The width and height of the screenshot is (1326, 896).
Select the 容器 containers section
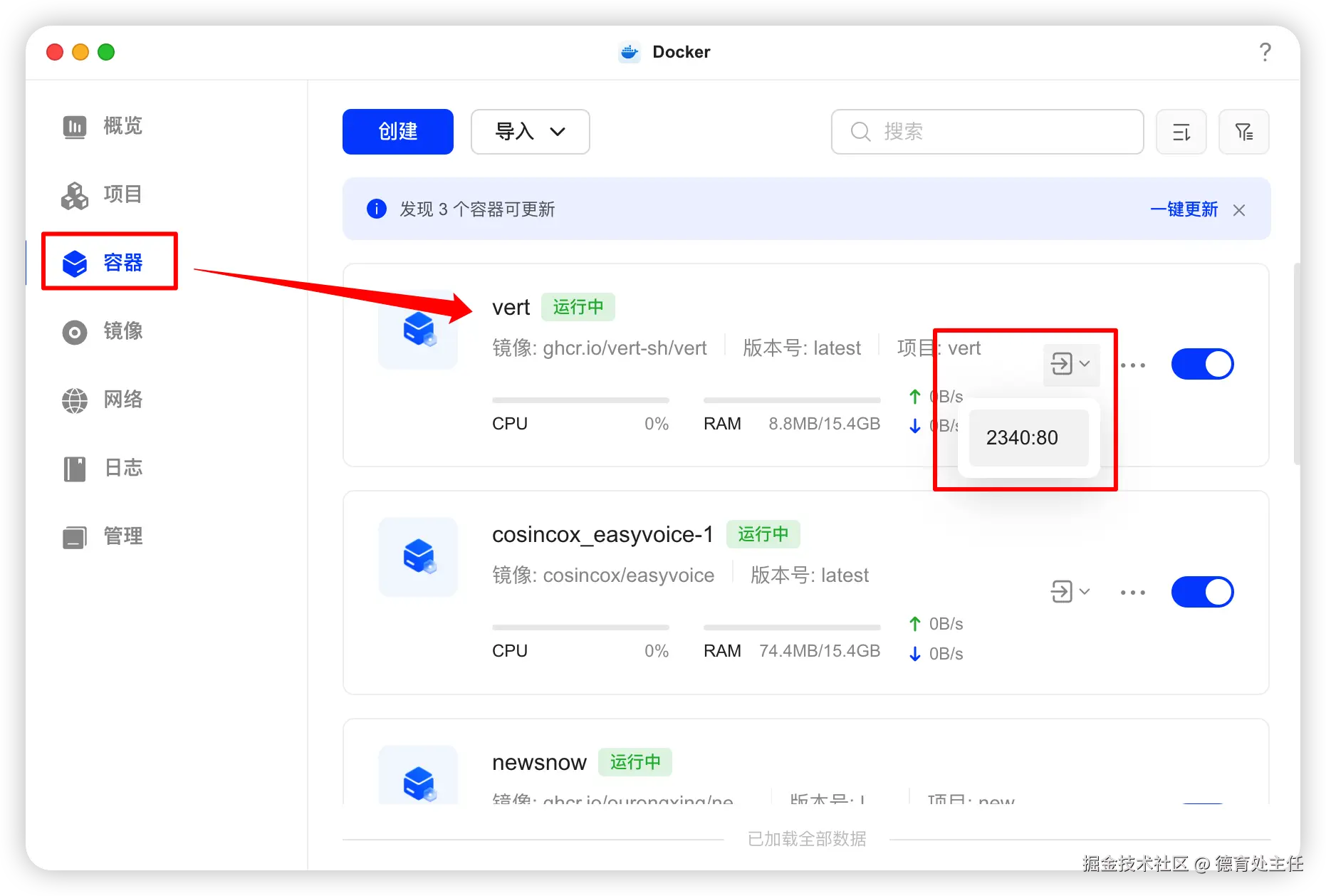coord(103,263)
